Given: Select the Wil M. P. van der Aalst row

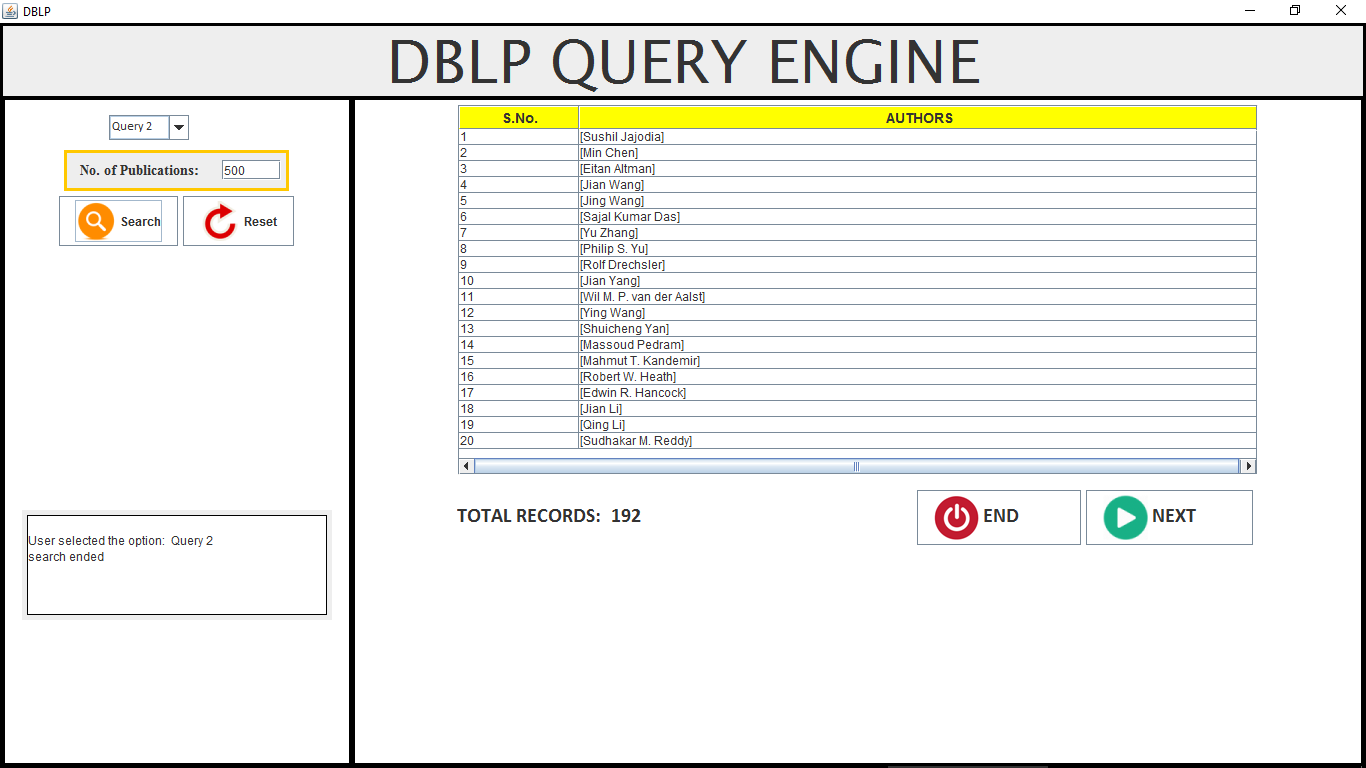Looking at the screenshot, I should (x=857, y=297).
